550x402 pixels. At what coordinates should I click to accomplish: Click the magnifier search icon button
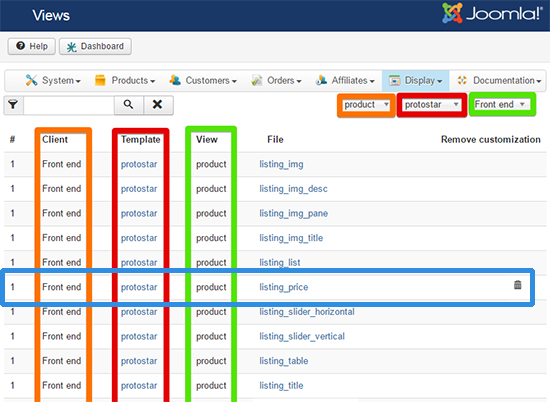129,105
